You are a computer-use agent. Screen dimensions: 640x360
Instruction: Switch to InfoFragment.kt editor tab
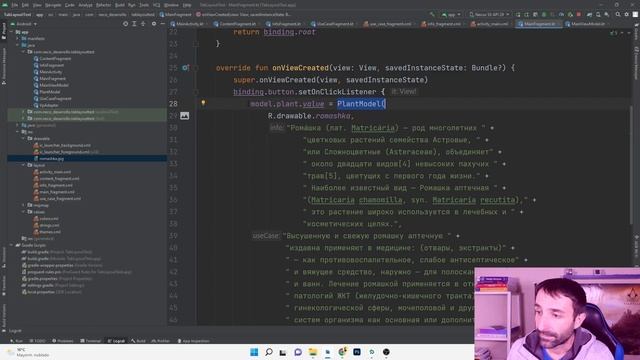[284, 24]
